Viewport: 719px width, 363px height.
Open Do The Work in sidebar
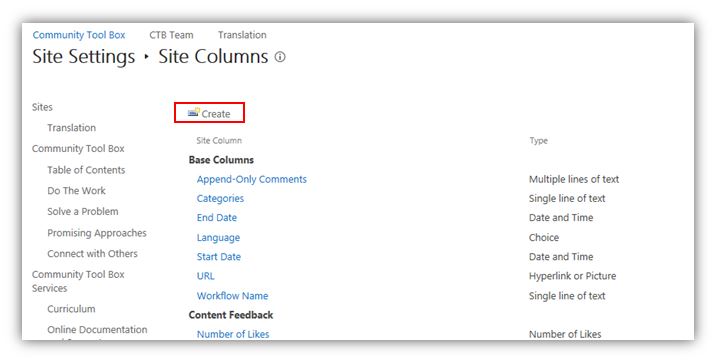76,191
